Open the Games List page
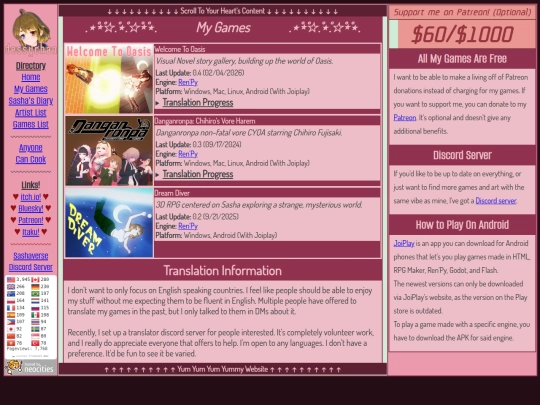The image size is (540, 405). tap(31, 124)
